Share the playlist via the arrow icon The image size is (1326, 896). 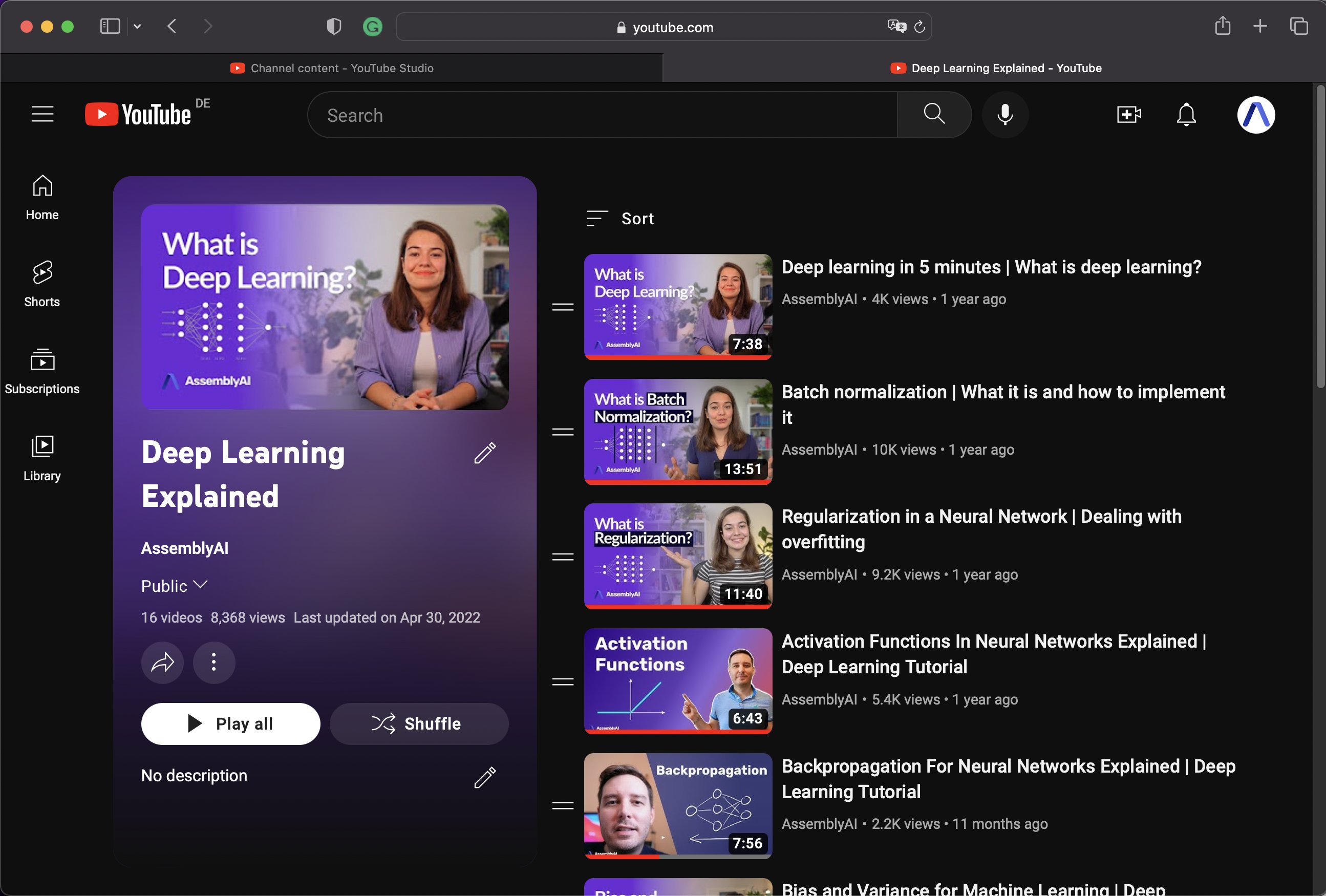point(163,663)
